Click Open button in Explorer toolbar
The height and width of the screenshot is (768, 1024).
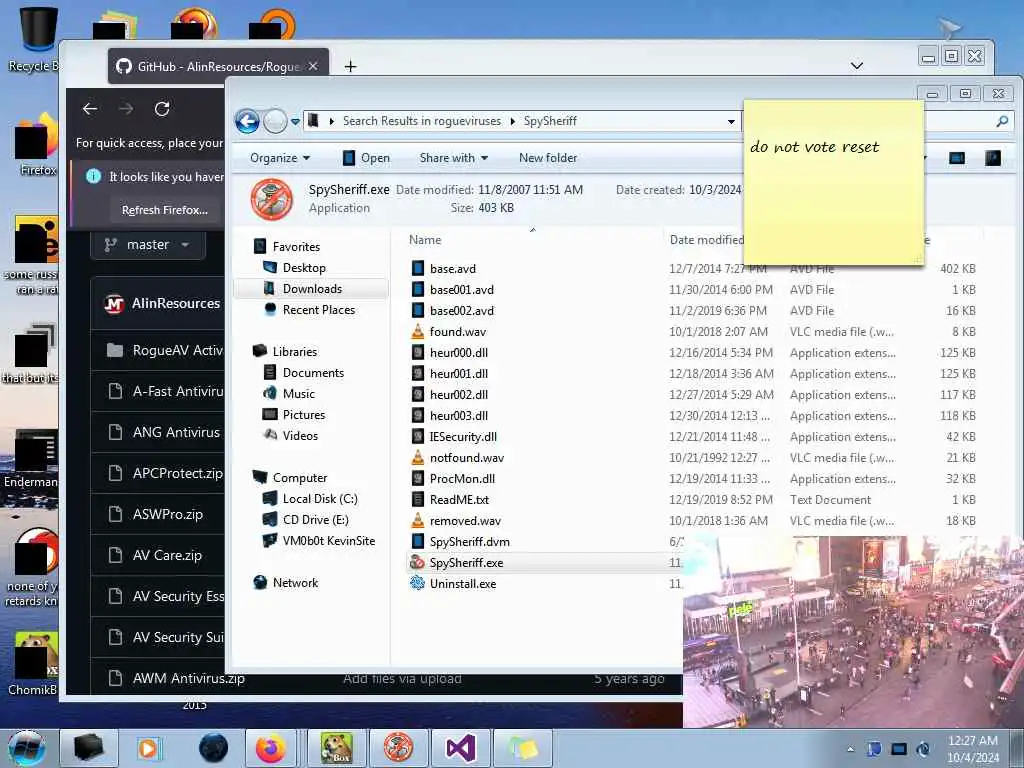(x=366, y=158)
